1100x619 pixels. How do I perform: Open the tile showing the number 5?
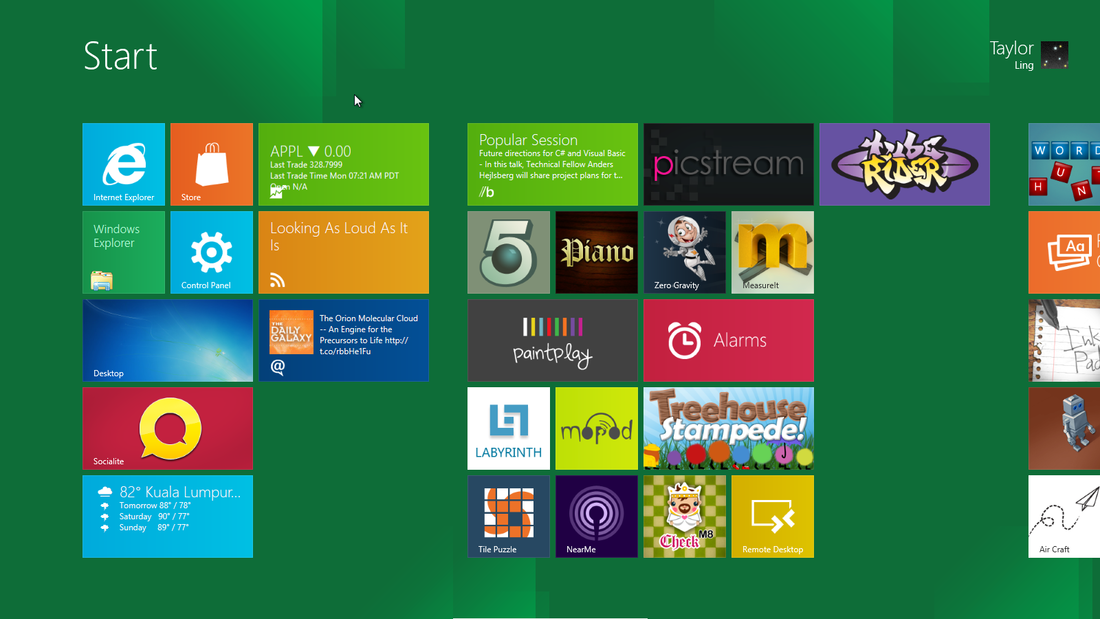[509, 253]
